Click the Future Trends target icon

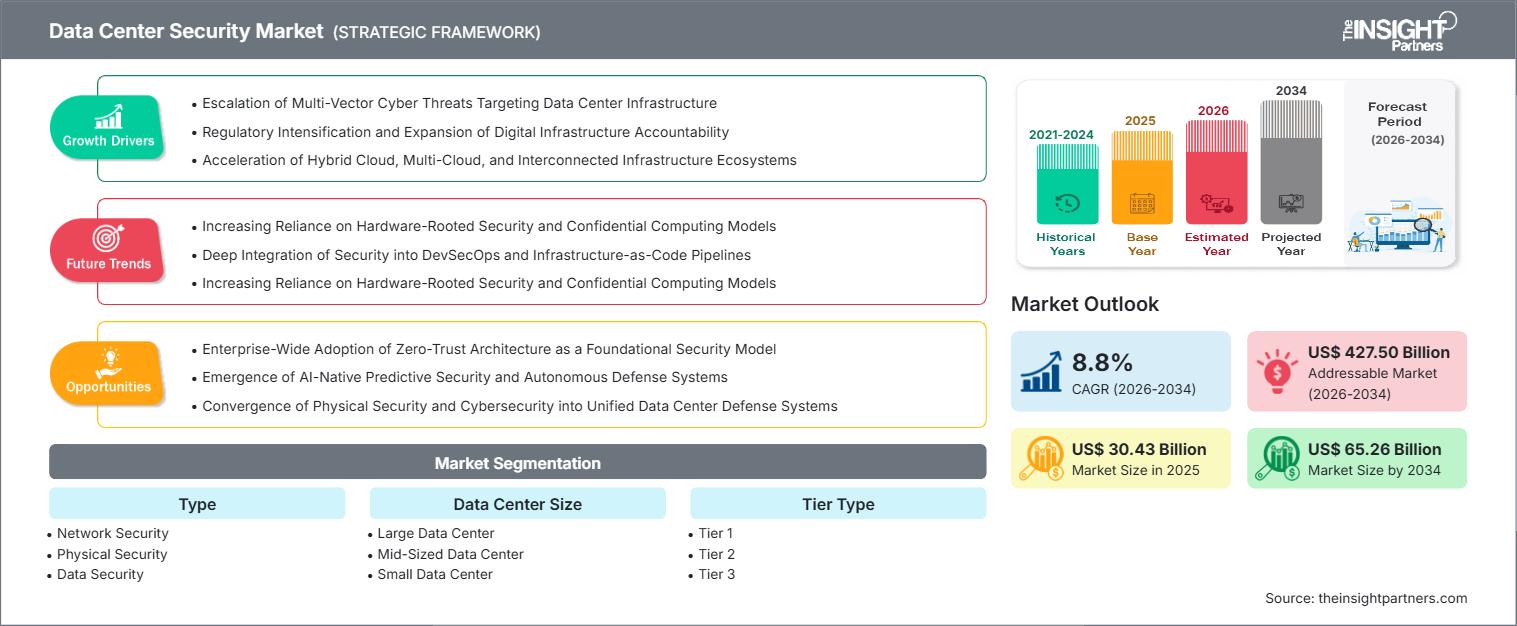tap(108, 239)
